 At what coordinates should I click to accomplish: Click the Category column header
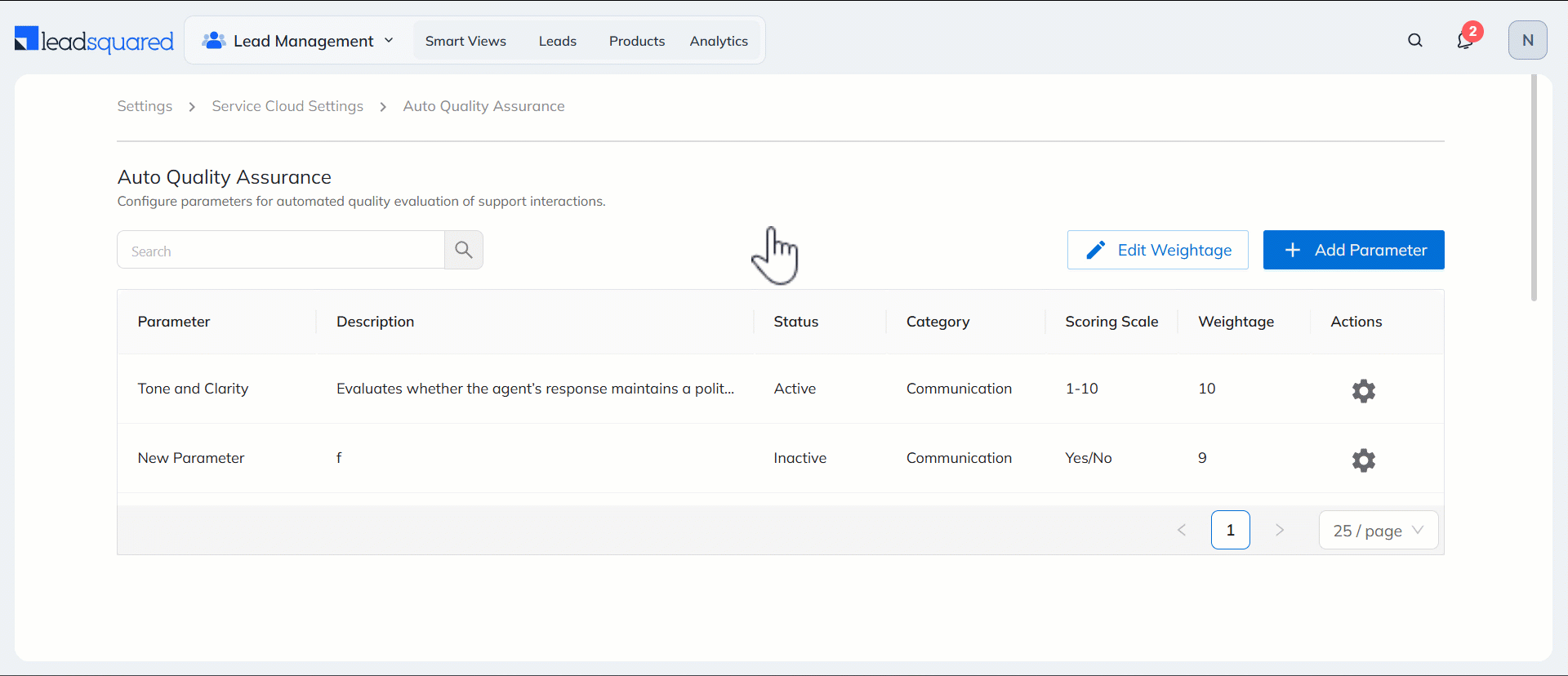point(938,322)
